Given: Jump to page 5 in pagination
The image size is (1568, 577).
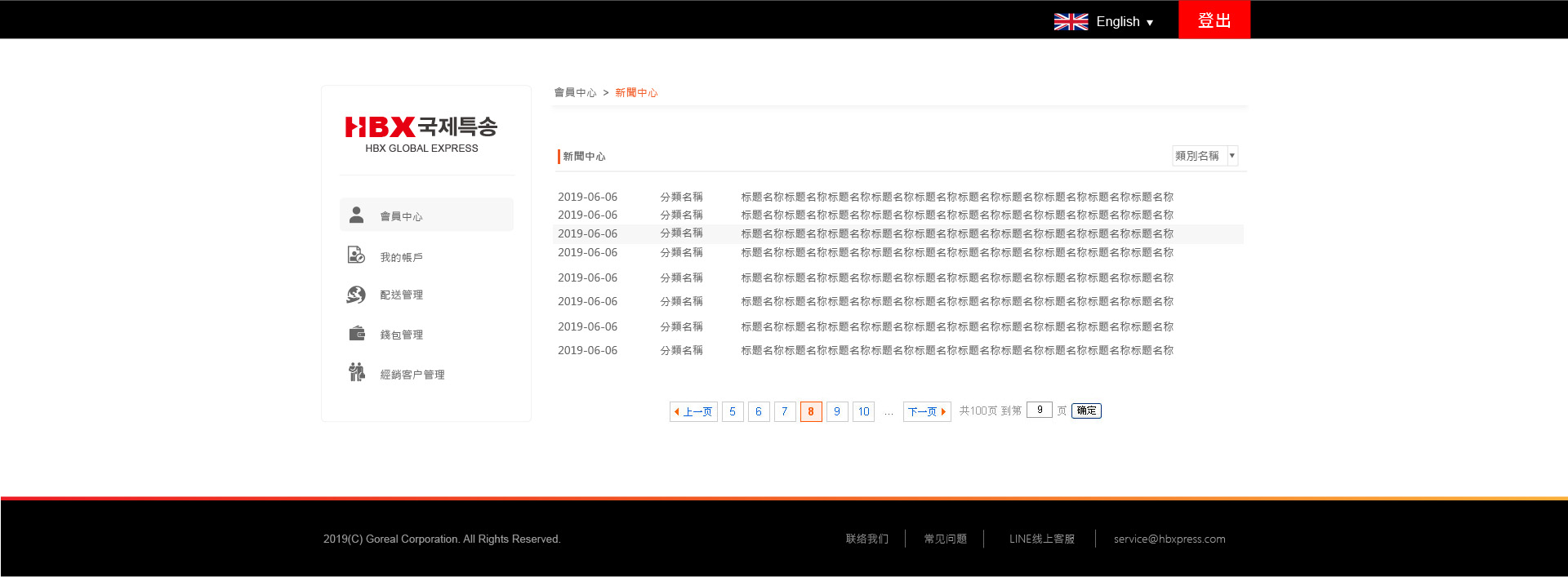Looking at the screenshot, I should tap(733, 412).
